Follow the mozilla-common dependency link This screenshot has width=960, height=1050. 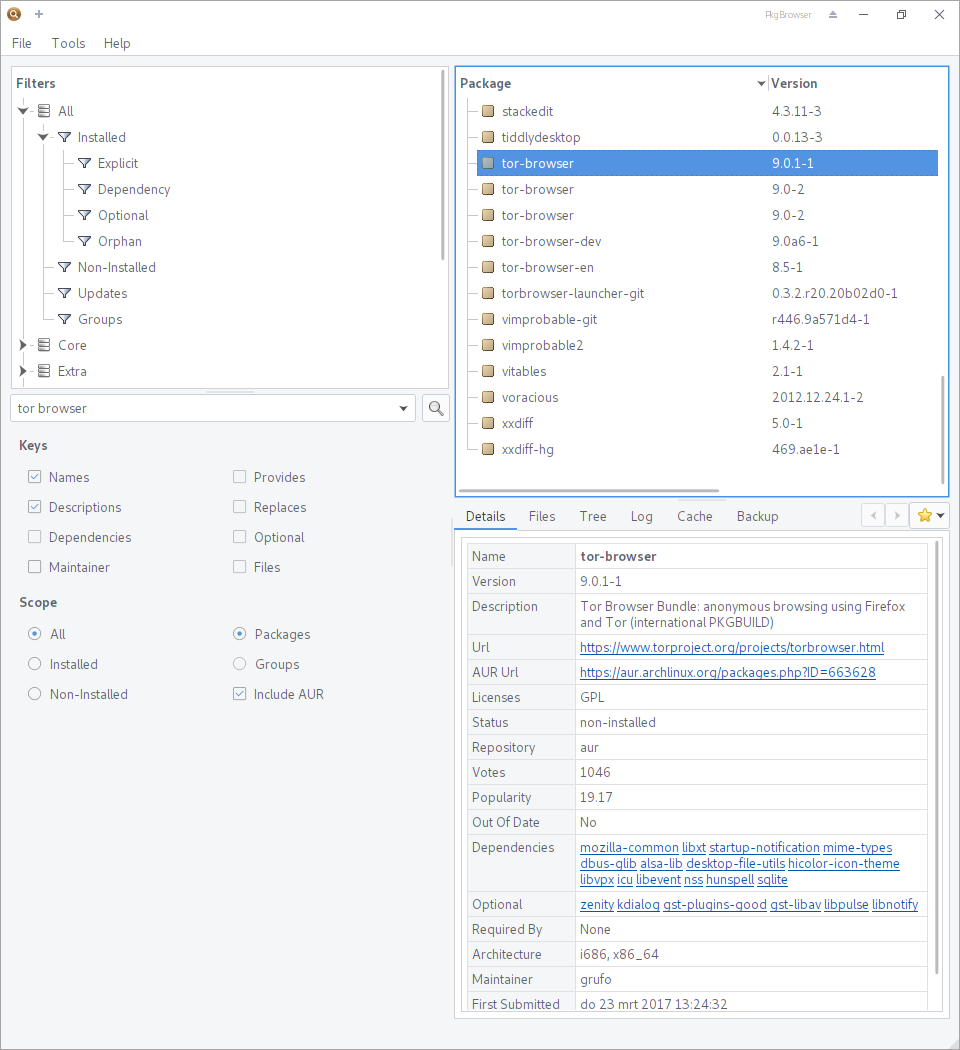coord(629,848)
